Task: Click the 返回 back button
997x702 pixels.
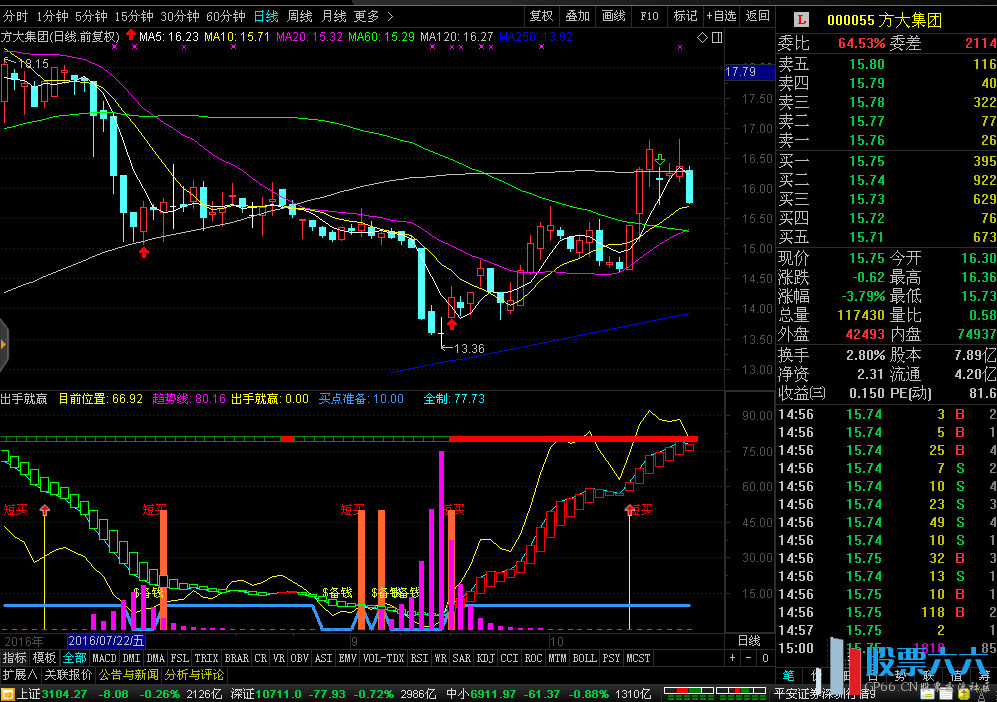Action: (x=758, y=16)
